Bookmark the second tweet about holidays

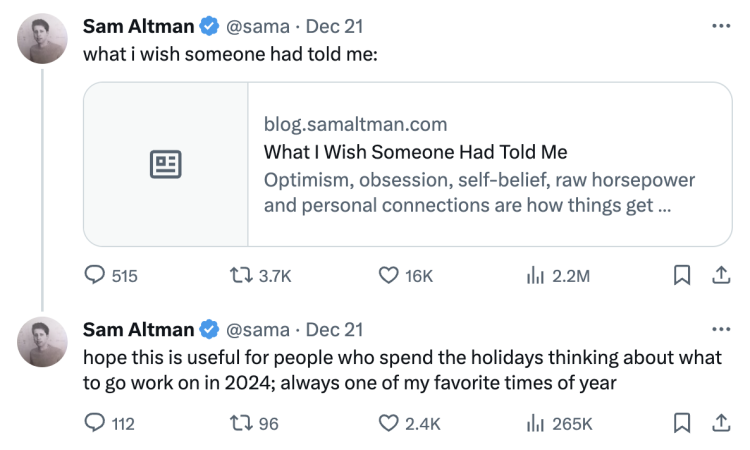pos(682,424)
